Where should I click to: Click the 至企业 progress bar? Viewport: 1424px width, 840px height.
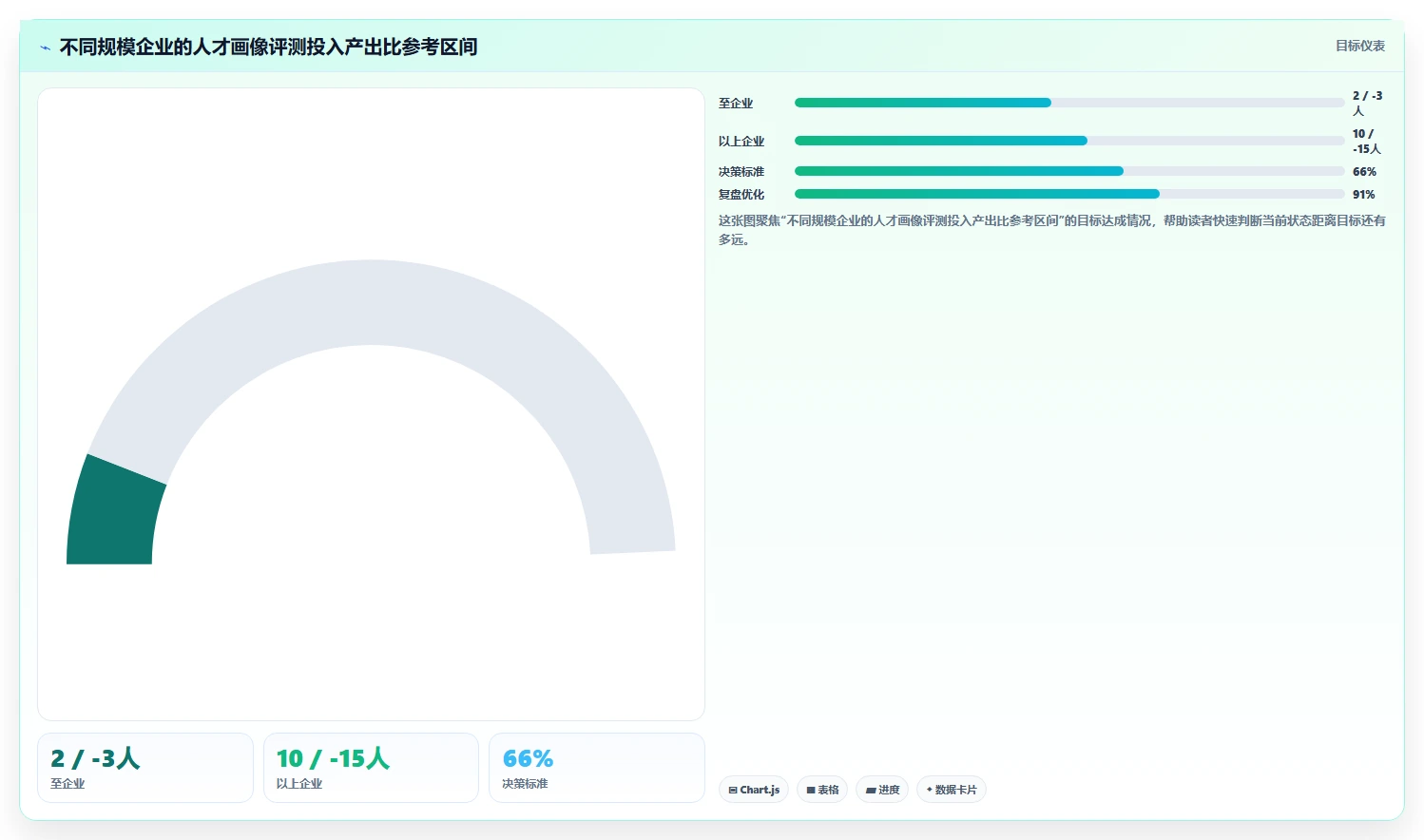(x=1069, y=103)
